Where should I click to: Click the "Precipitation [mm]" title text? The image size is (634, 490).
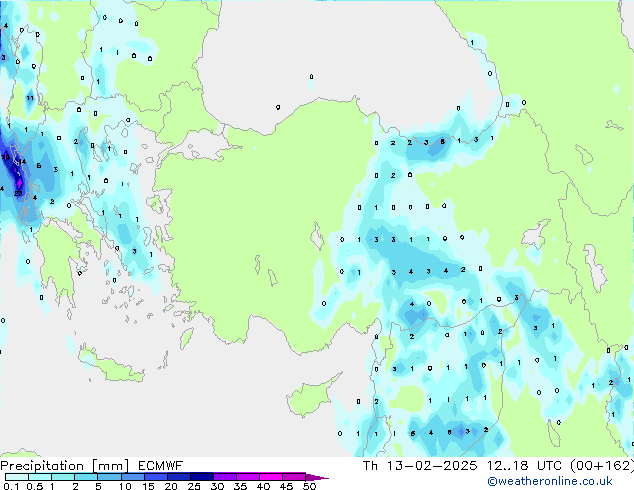click(x=65, y=466)
